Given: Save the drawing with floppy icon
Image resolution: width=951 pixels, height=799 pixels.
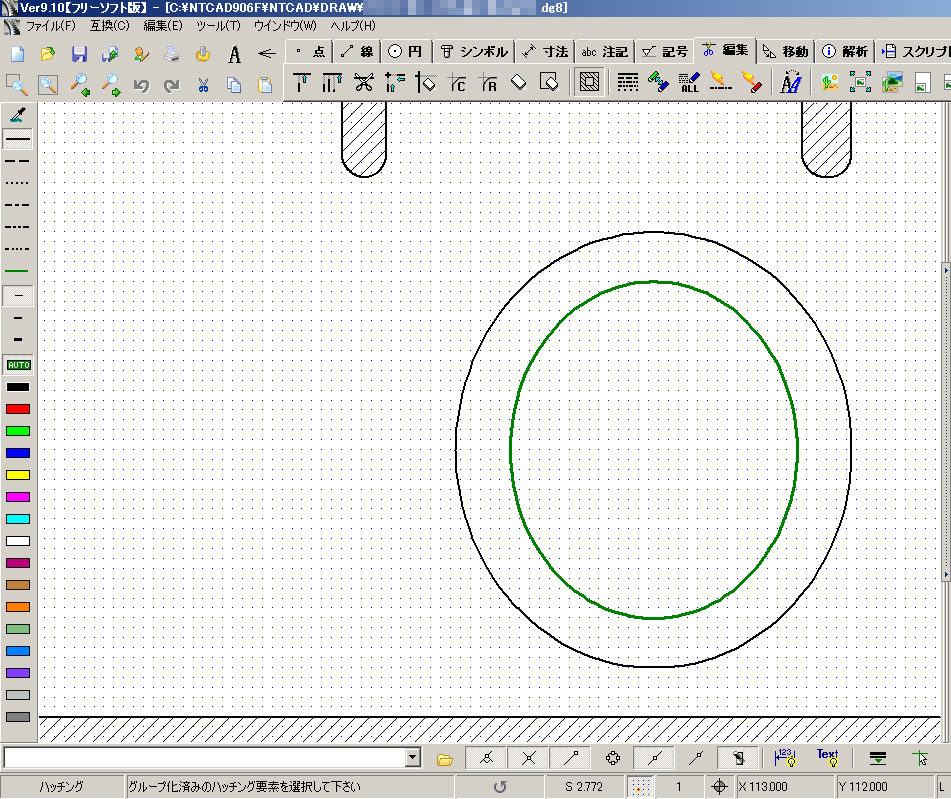Looking at the screenshot, I should [x=79, y=54].
